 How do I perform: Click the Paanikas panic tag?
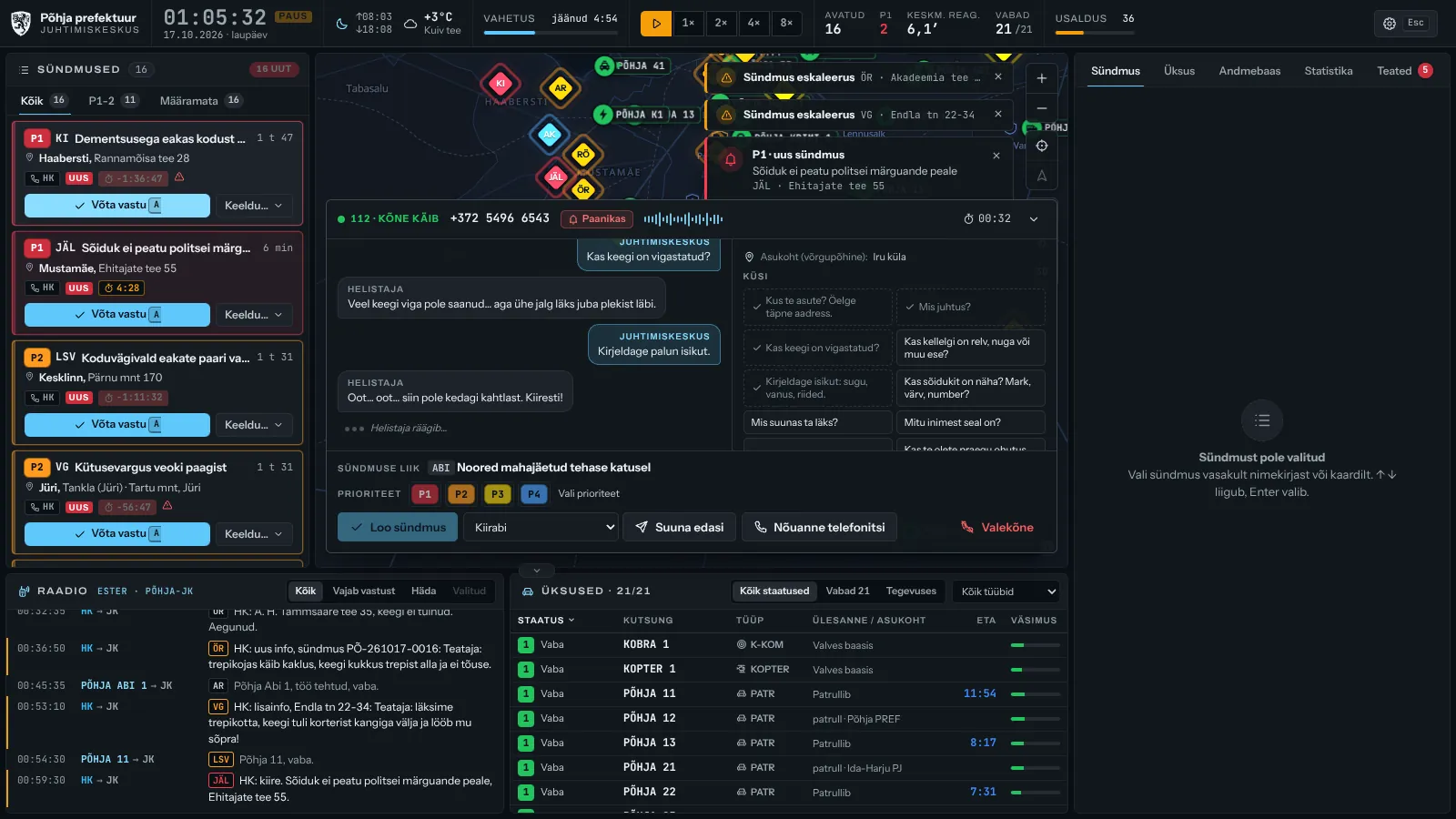tap(597, 219)
